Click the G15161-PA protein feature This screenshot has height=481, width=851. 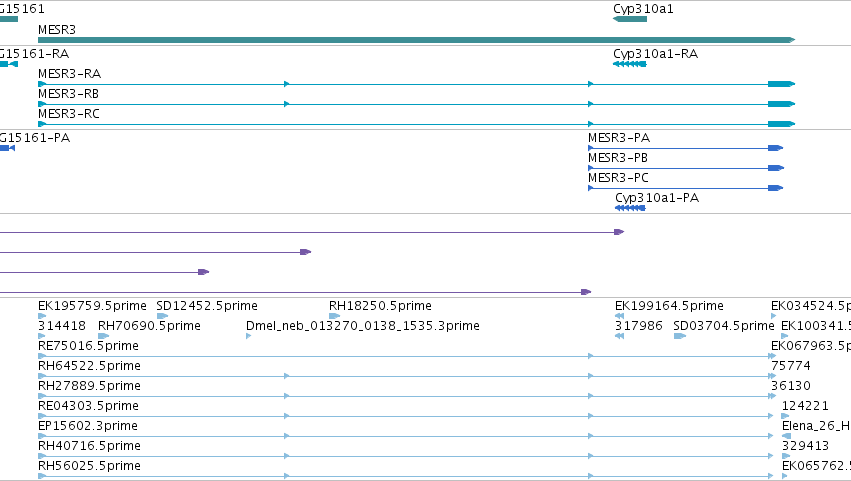(7, 148)
